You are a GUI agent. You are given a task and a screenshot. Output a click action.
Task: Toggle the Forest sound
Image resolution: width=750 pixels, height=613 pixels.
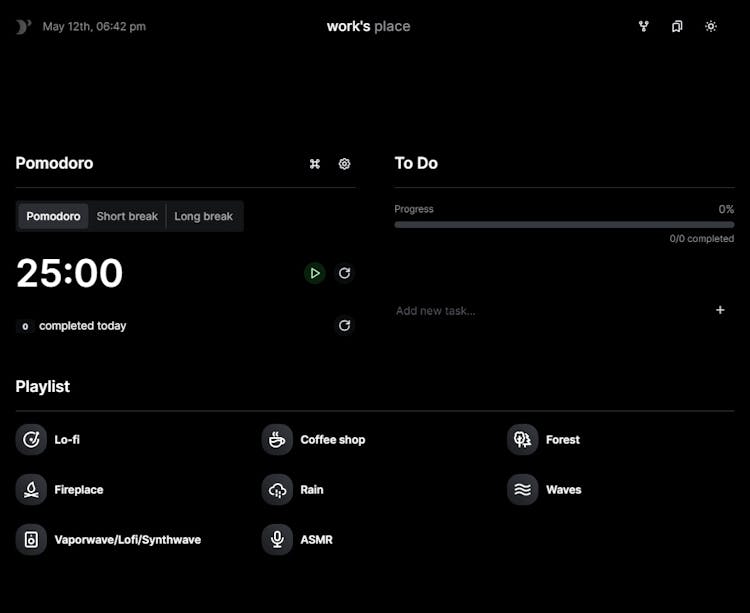tap(543, 439)
